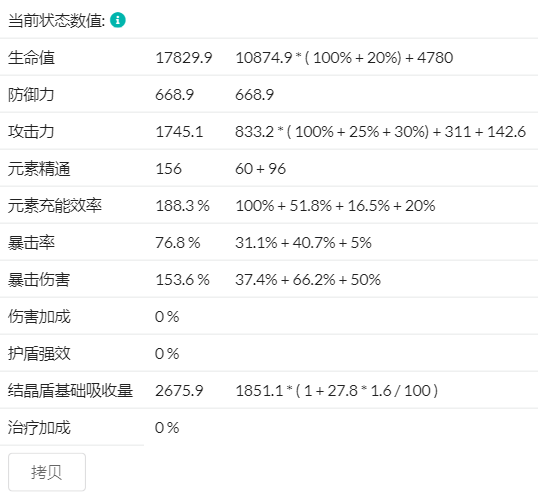Click the 结晶盾基础吸收量 value 2675.9
The image size is (547, 499).
[179, 390]
